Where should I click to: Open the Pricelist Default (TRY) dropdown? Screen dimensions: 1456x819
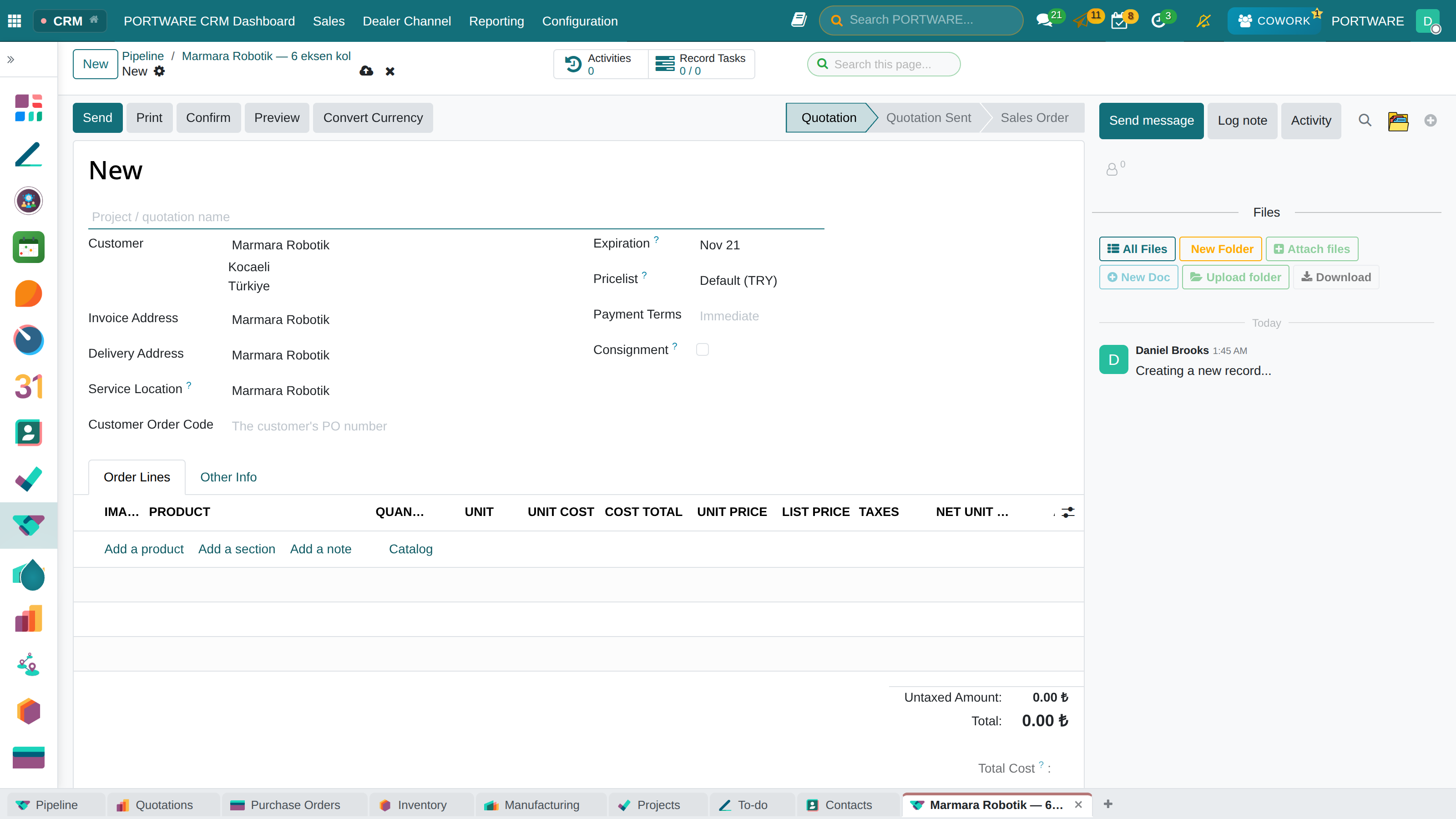point(761,281)
